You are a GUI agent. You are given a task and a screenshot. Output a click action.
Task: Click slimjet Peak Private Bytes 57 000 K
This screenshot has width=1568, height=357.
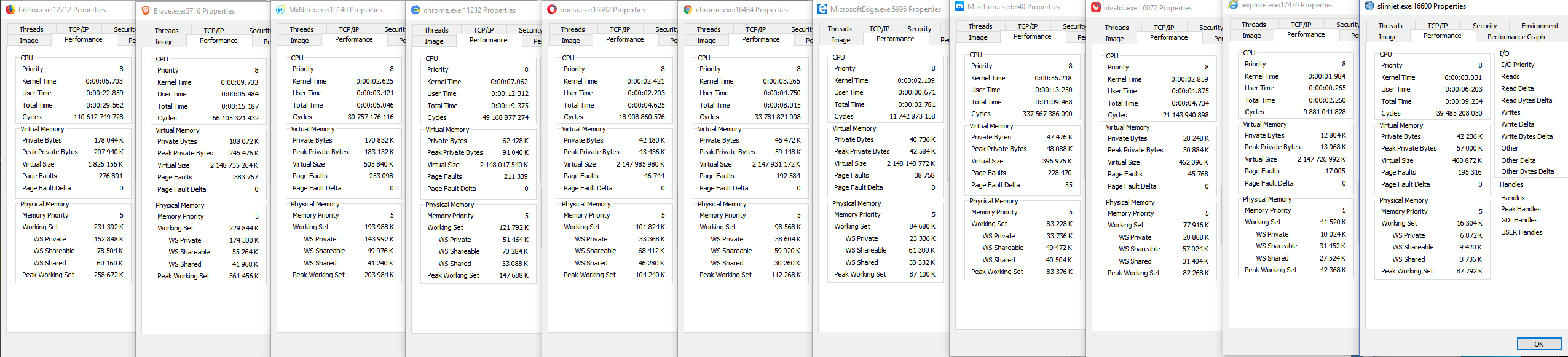(x=1469, y=148)
